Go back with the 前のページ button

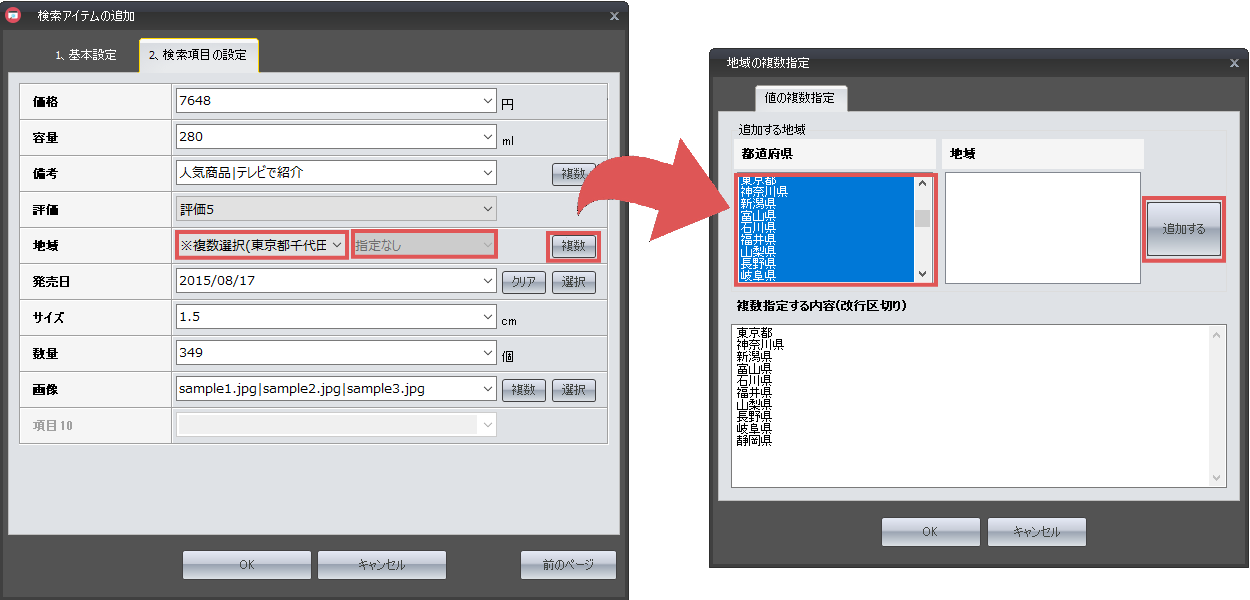click(x=568, y=565)
